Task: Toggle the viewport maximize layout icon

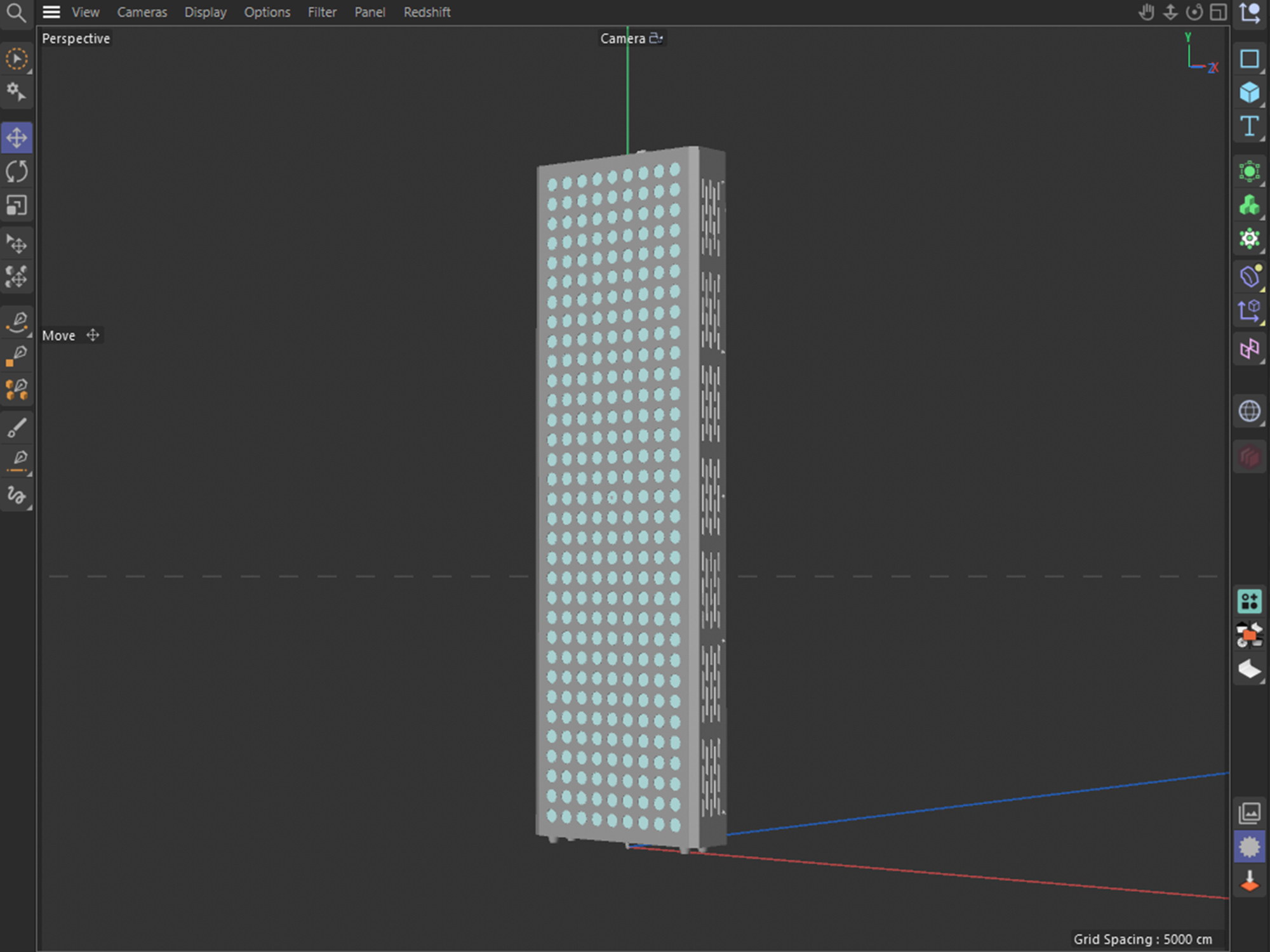Action: click(x=1218, y=12)
